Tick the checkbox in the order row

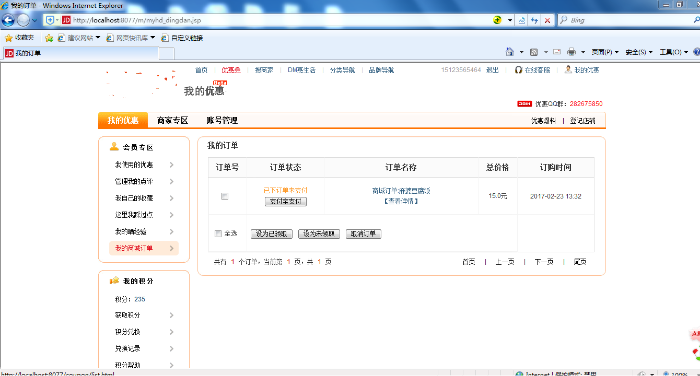click(224, 196)
